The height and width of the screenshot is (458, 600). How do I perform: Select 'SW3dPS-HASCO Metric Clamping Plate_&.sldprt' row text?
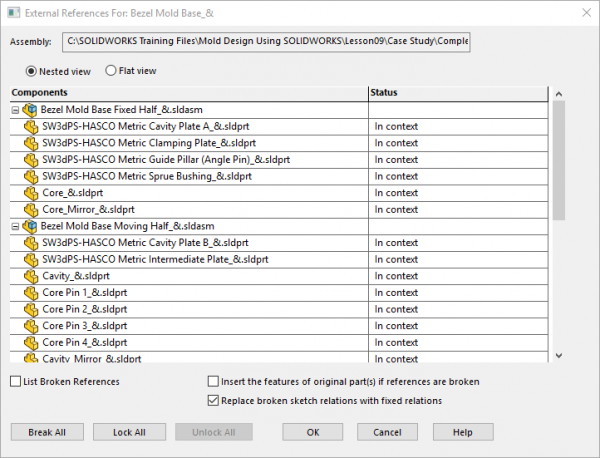pyautogui.click(x=149, y=143)
